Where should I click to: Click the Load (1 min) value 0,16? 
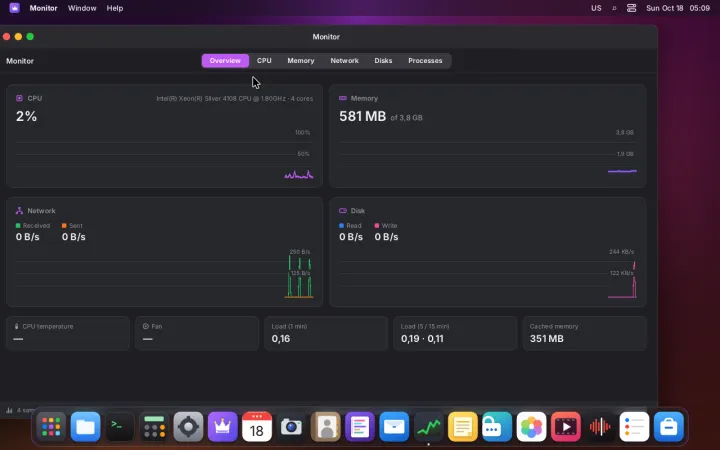tap(281, 339)
